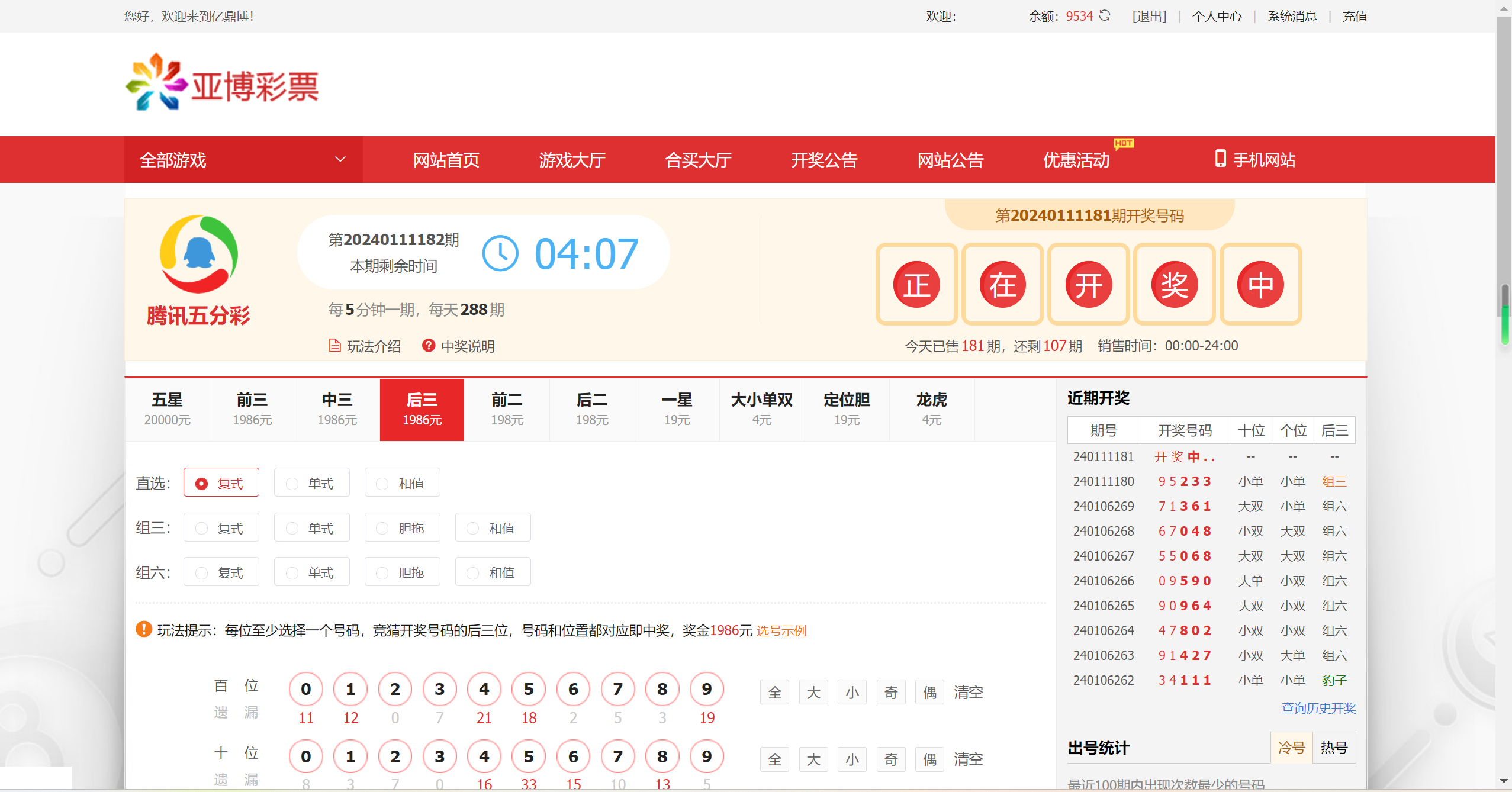Switch to the 五星 play tab
This screenshot has width=1512, height=792.
pos(168,409)
